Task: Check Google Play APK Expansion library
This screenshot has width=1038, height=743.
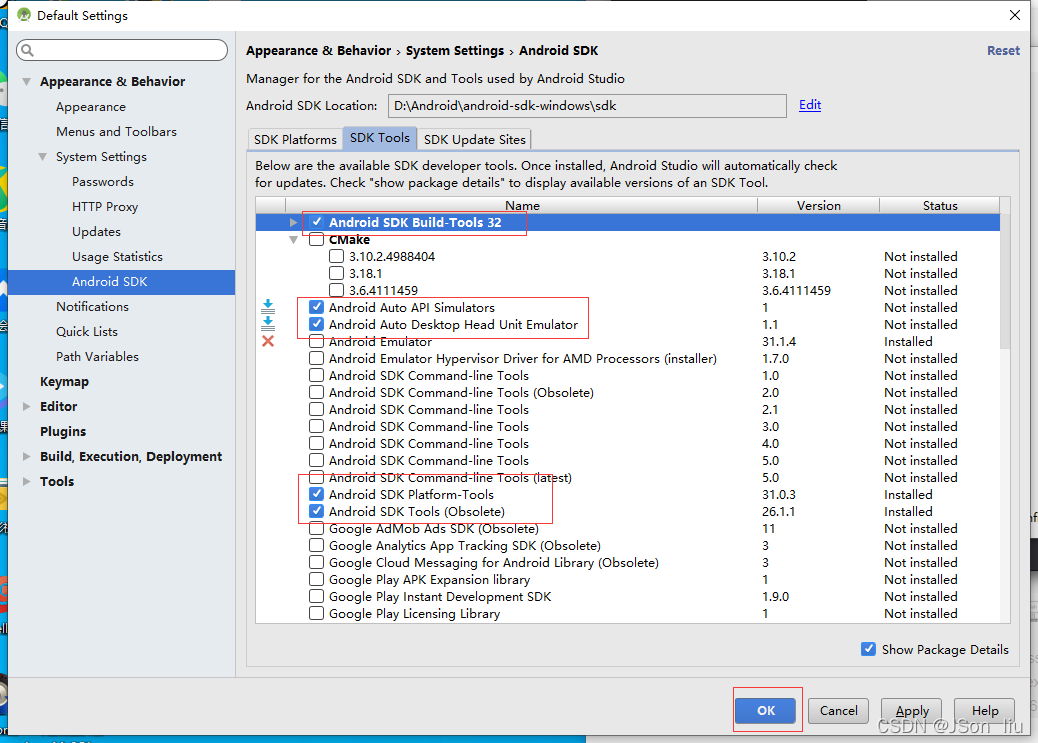Action: pos(316,579)
